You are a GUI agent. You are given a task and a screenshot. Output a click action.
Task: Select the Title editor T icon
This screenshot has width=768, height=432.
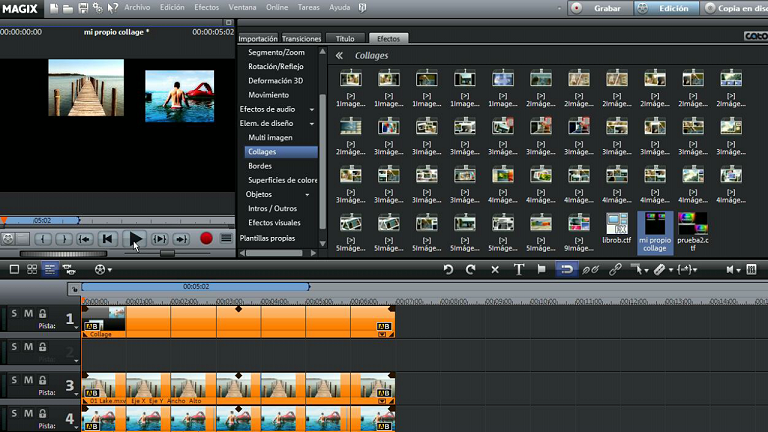pyautogui.click(x=519, y=269)
